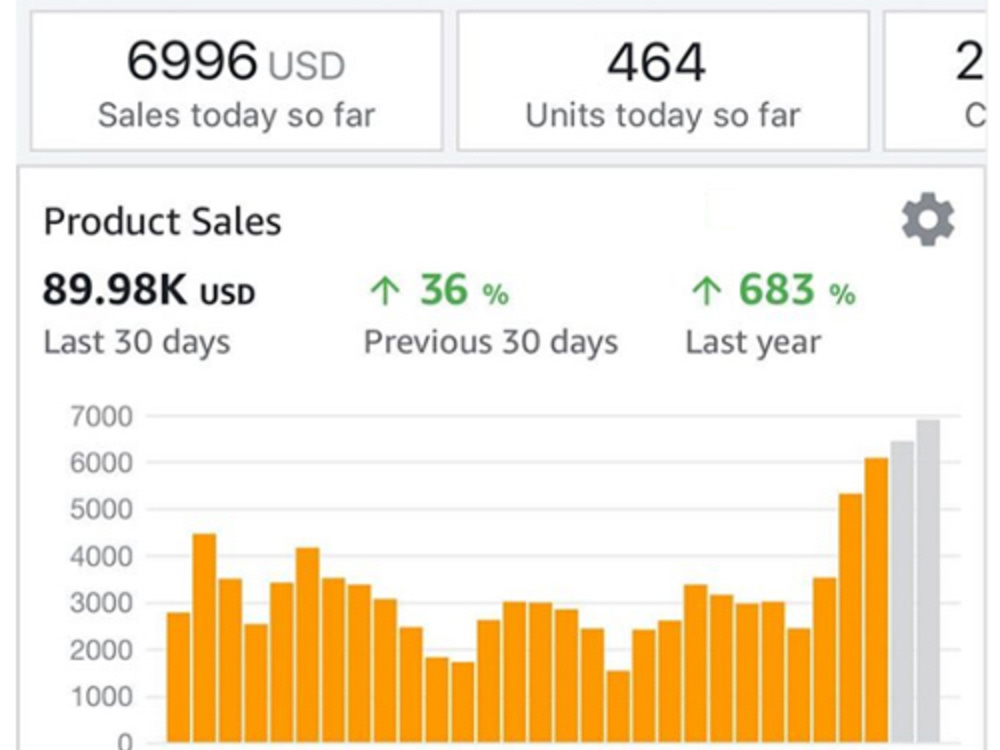Image resolution: width=1000 pixels, height=750 pixels.
Task: Click the 7000 axis label
Action: pos(101,417)
